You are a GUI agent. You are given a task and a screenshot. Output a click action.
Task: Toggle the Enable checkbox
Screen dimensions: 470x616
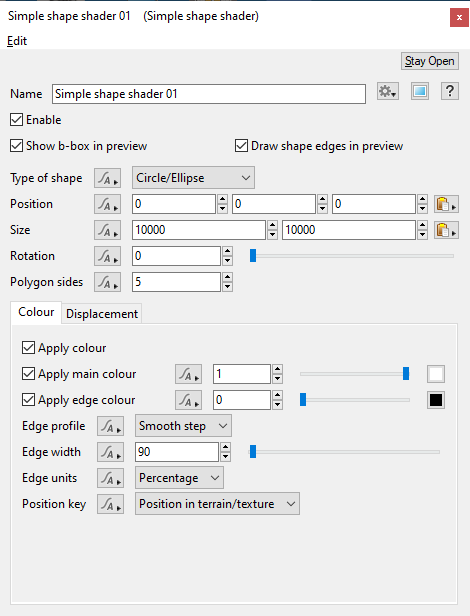17,119
